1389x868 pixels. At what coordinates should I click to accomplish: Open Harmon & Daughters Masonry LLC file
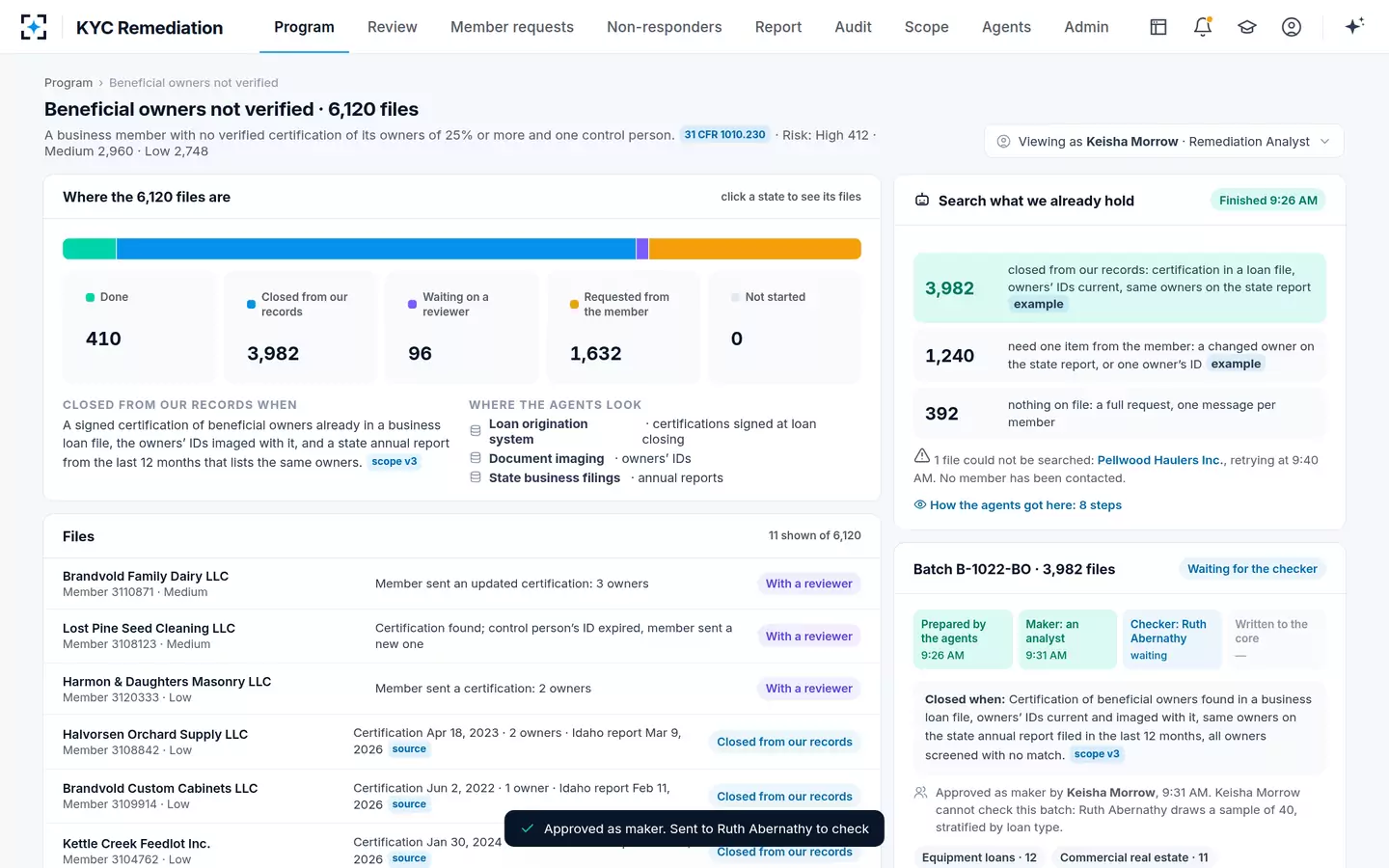click(462, 689)
